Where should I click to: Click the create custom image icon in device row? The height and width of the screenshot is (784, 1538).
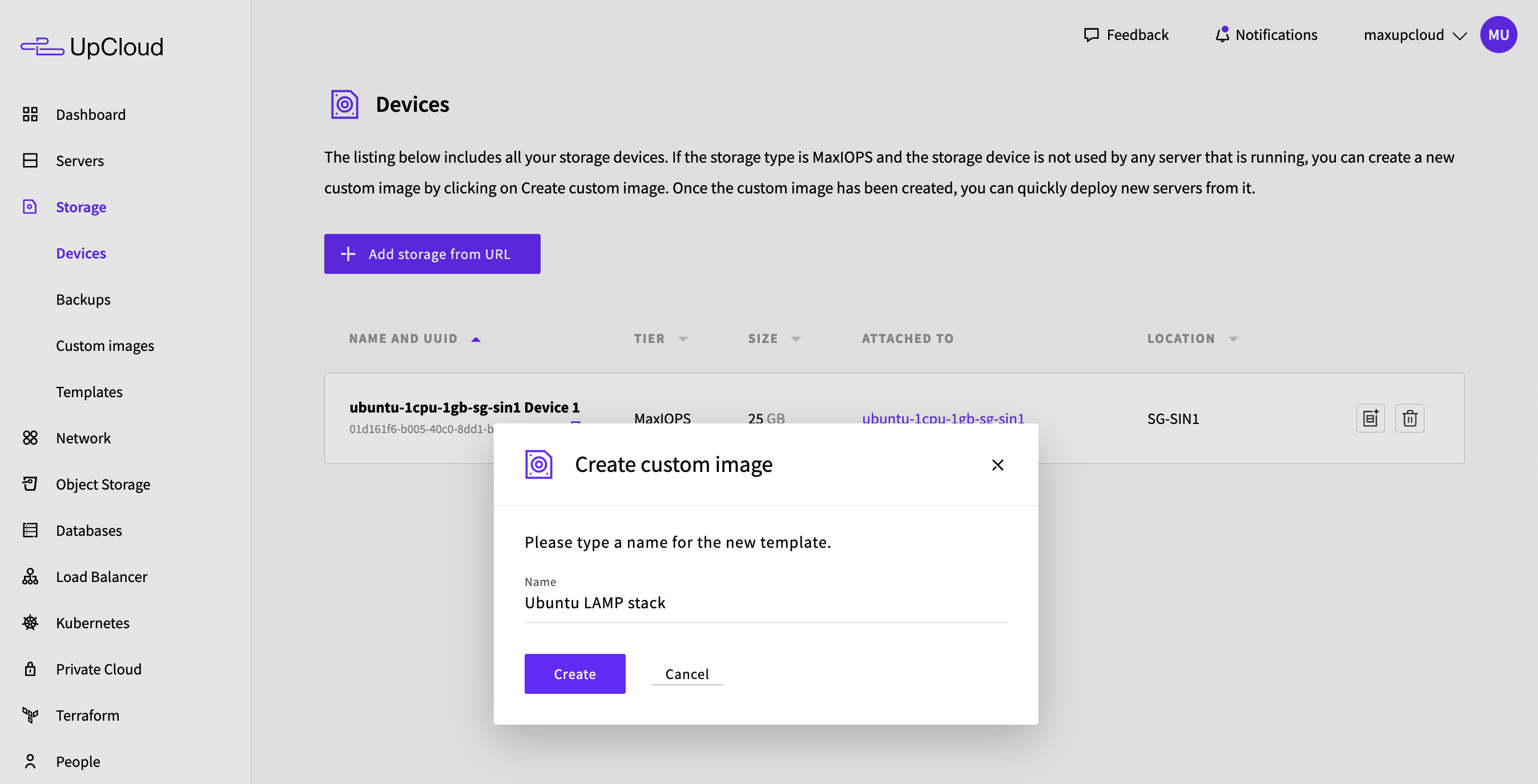coord(1370,418)
